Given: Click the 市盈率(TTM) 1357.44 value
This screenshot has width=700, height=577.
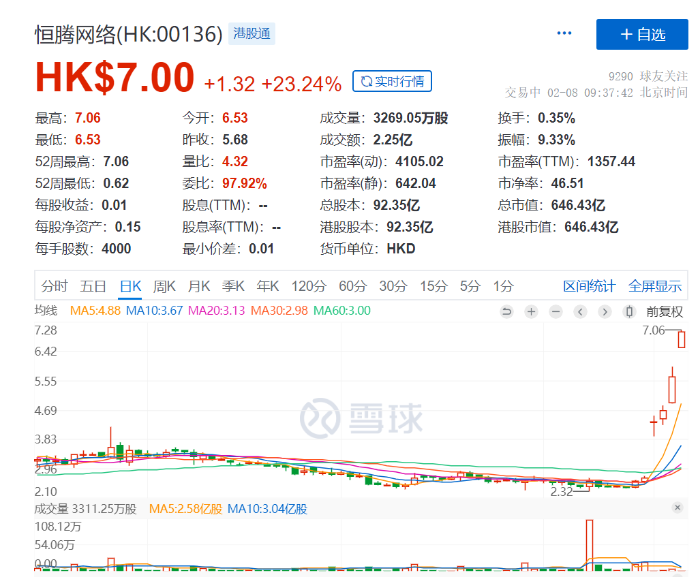Looking at the screenshot, I should (x=611, y=162).
